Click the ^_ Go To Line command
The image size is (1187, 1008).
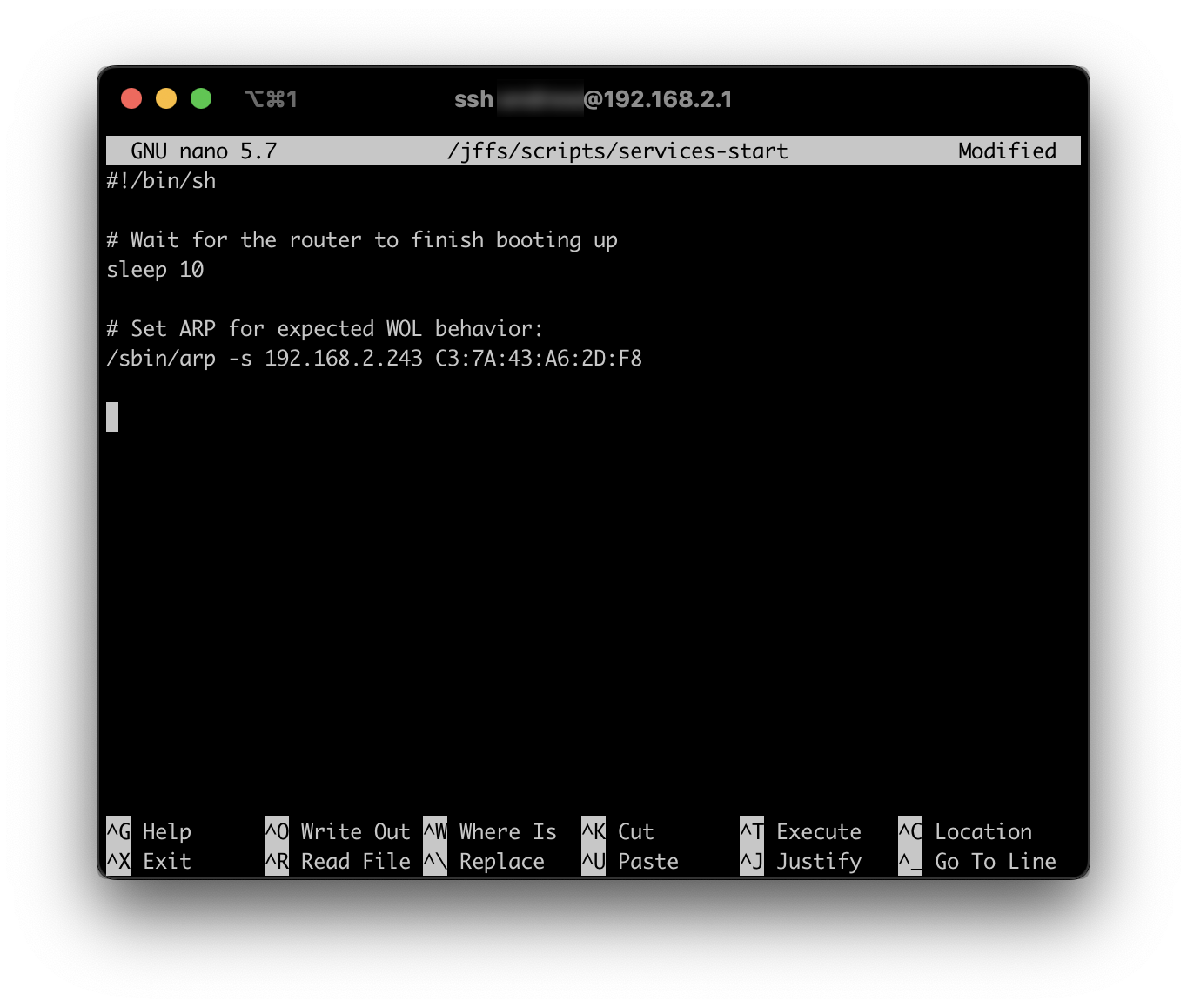977,862
